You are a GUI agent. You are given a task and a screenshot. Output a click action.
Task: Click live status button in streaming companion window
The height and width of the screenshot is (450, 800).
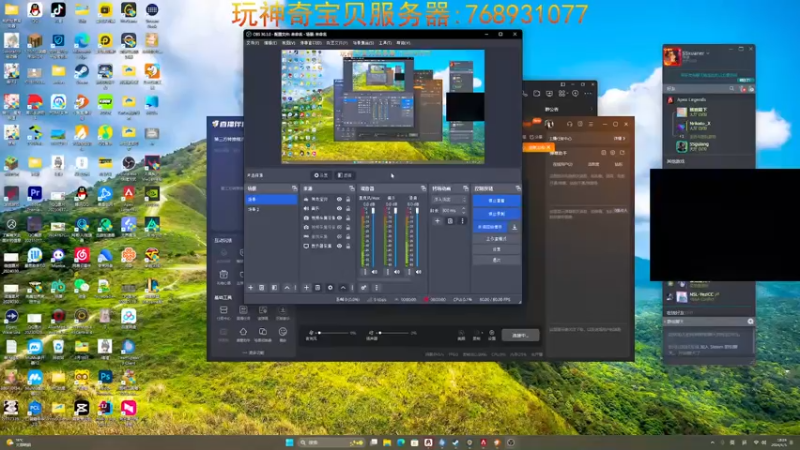pos(519,335)
